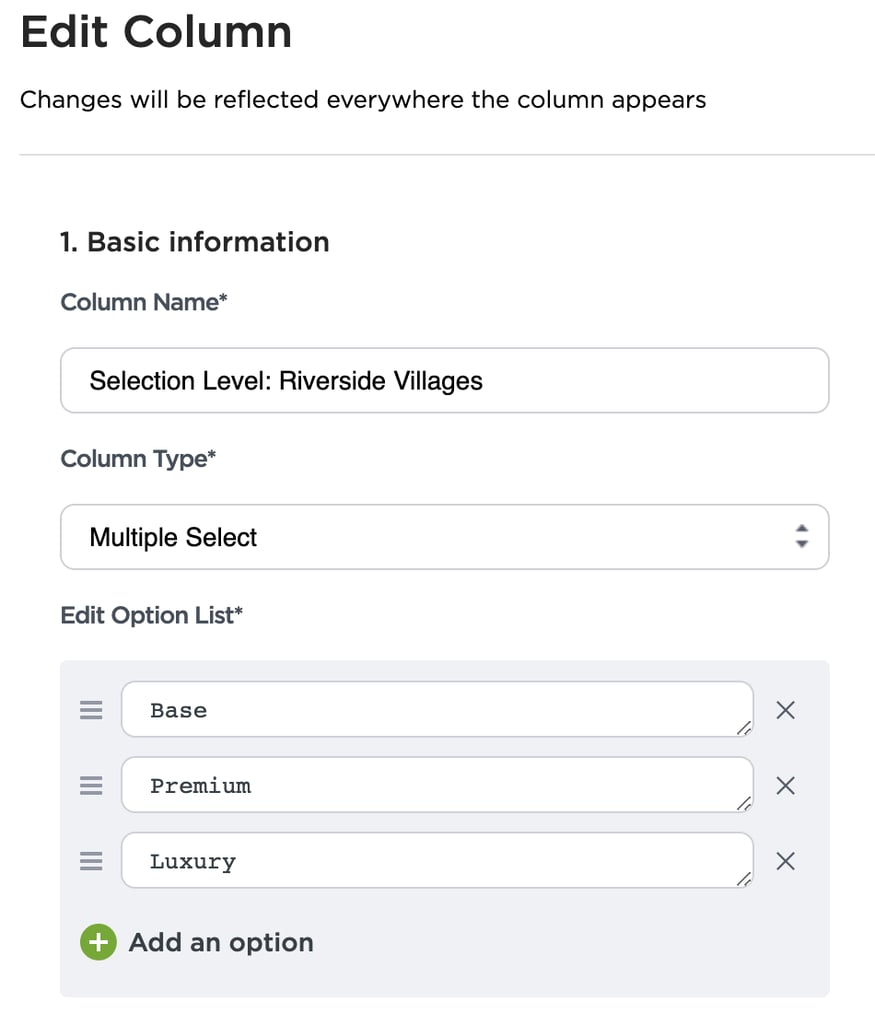Screen dimensions: 875x1025
Task: Open the Column Type Multiple Select dropdown
Action: point(444,537)
